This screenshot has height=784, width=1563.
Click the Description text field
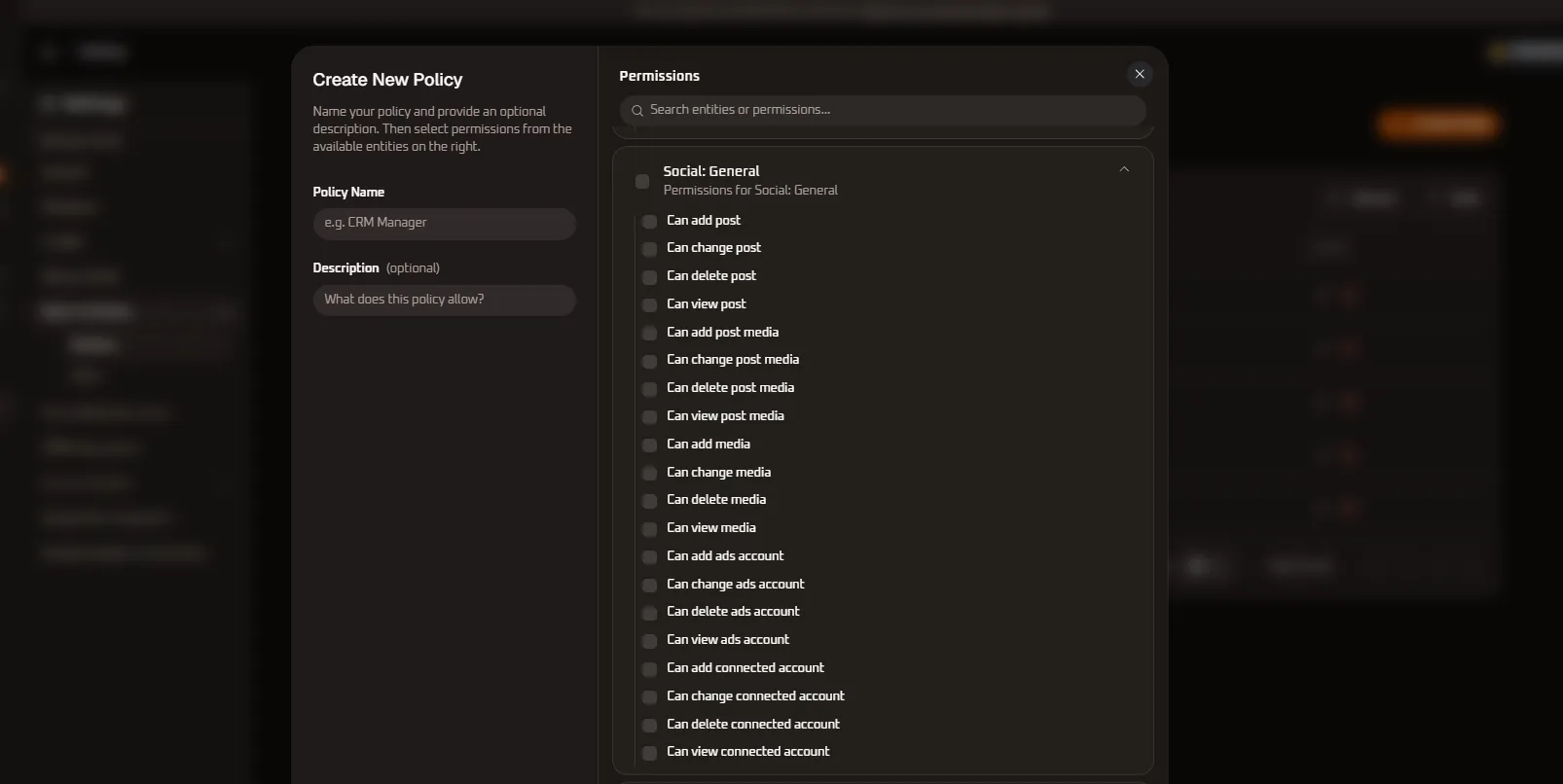coord(444,300)
